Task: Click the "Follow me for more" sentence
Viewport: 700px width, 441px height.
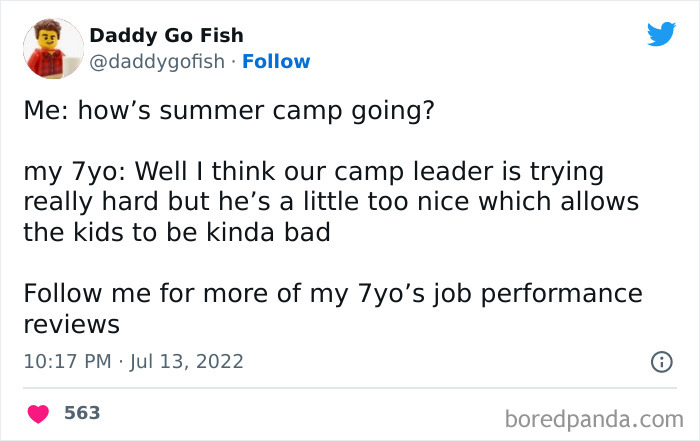Action: (333, 295)
